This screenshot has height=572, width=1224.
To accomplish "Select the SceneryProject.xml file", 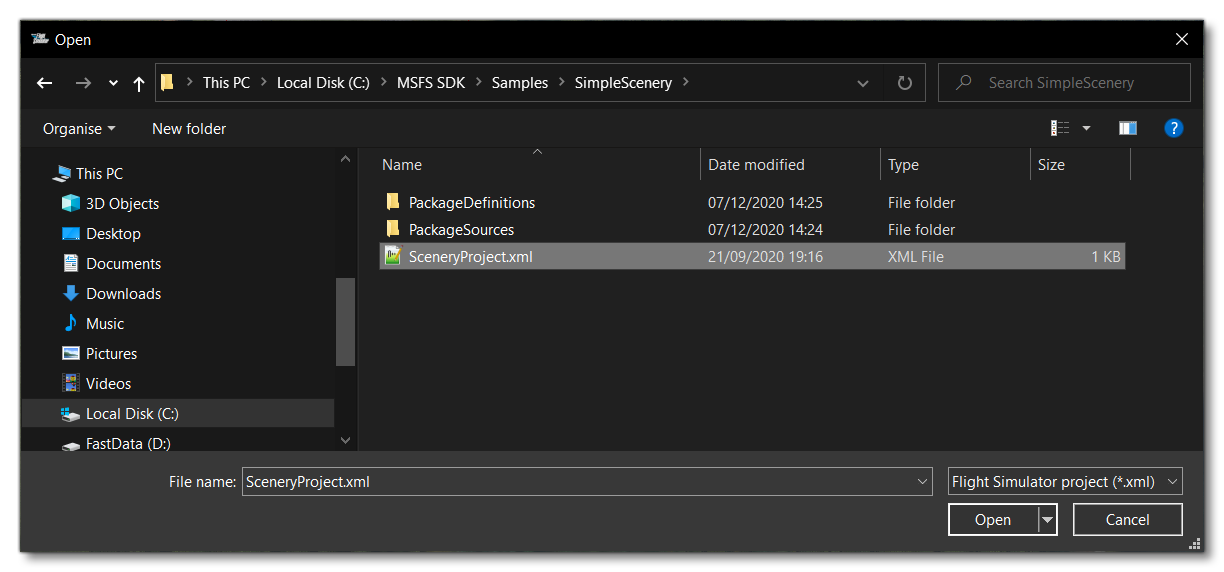I will point(470,257).
